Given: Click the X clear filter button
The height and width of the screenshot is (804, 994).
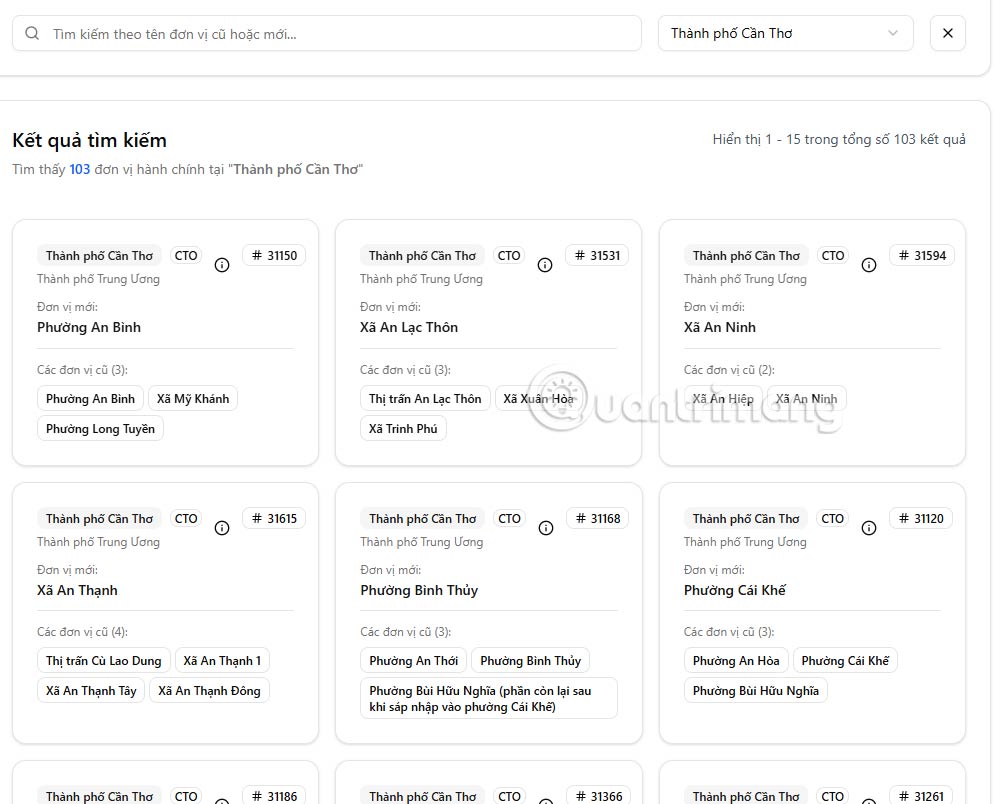Looking at the screenshot, I should click(947, 33).
